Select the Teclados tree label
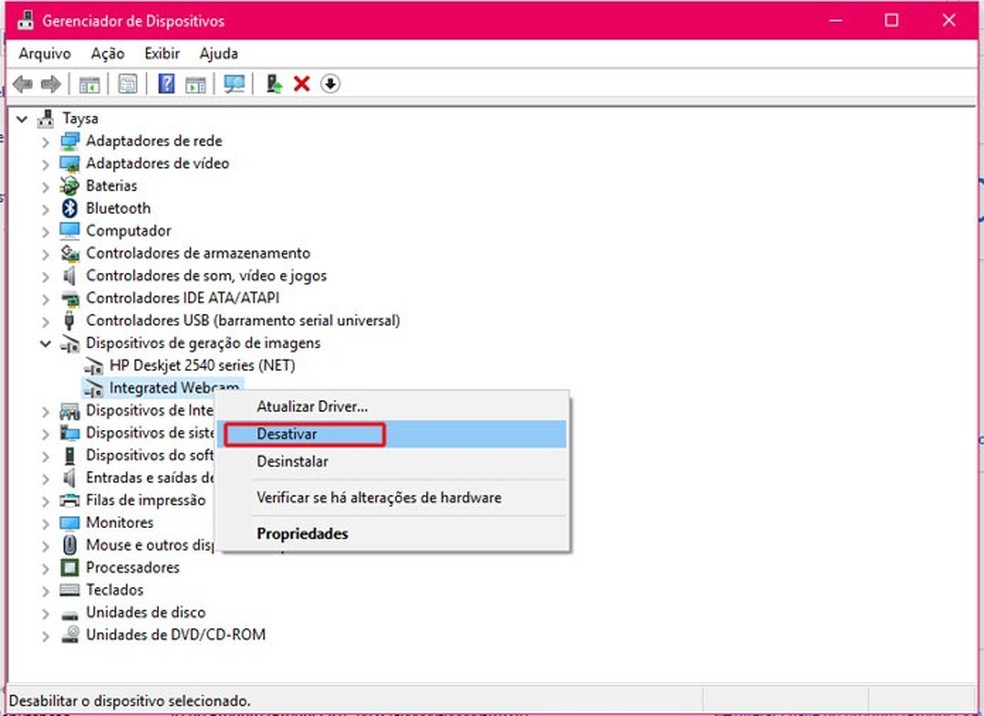 click(x=114, y=590)
